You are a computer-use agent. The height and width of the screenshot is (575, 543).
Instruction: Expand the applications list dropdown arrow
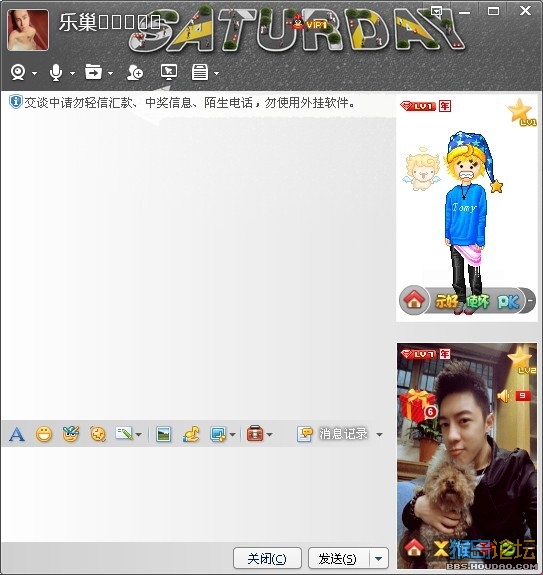click(x=217, y=73)
